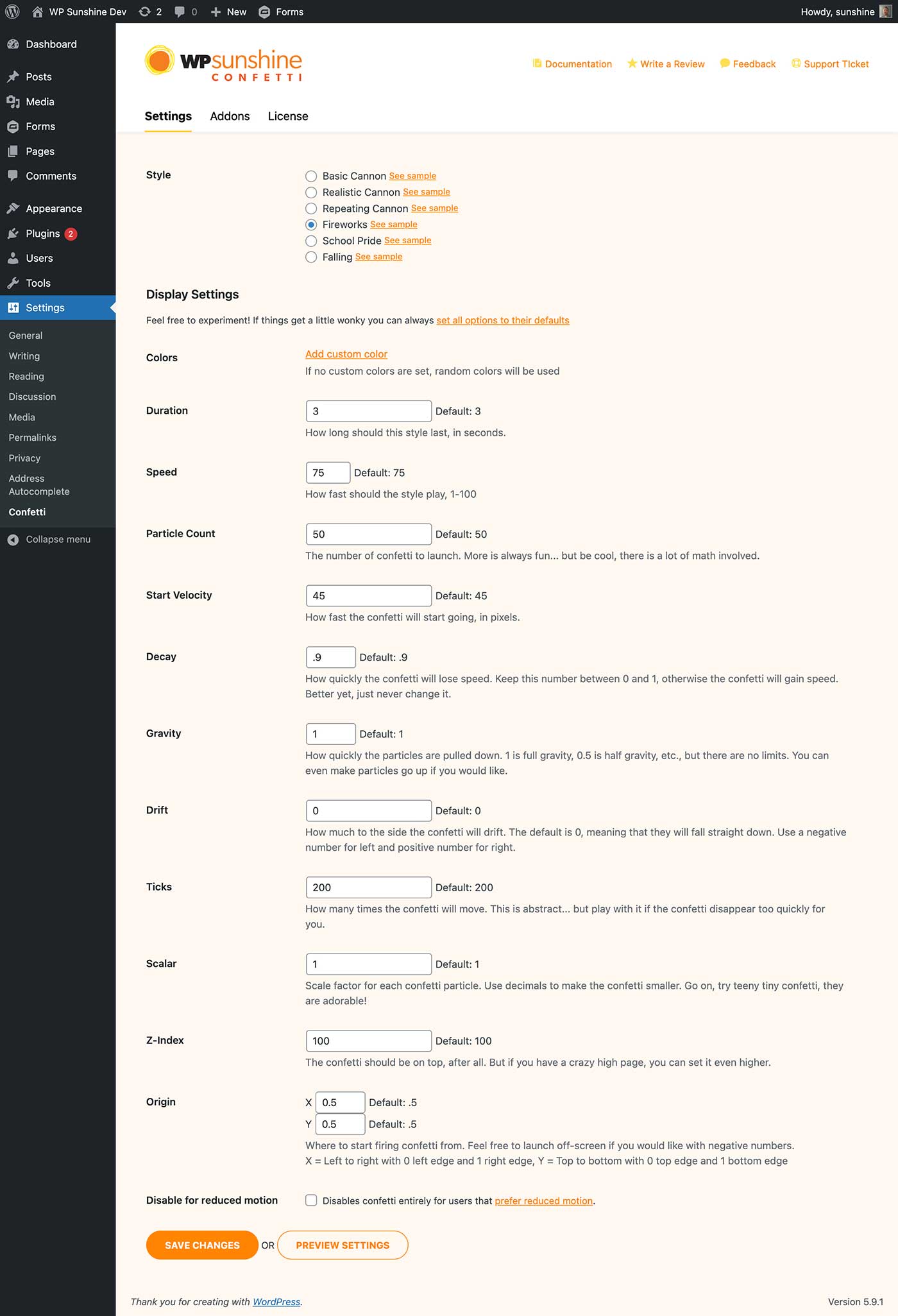898x1316 pixels.
Task: Click the Documentation book icon
Action: click(537, 64)
